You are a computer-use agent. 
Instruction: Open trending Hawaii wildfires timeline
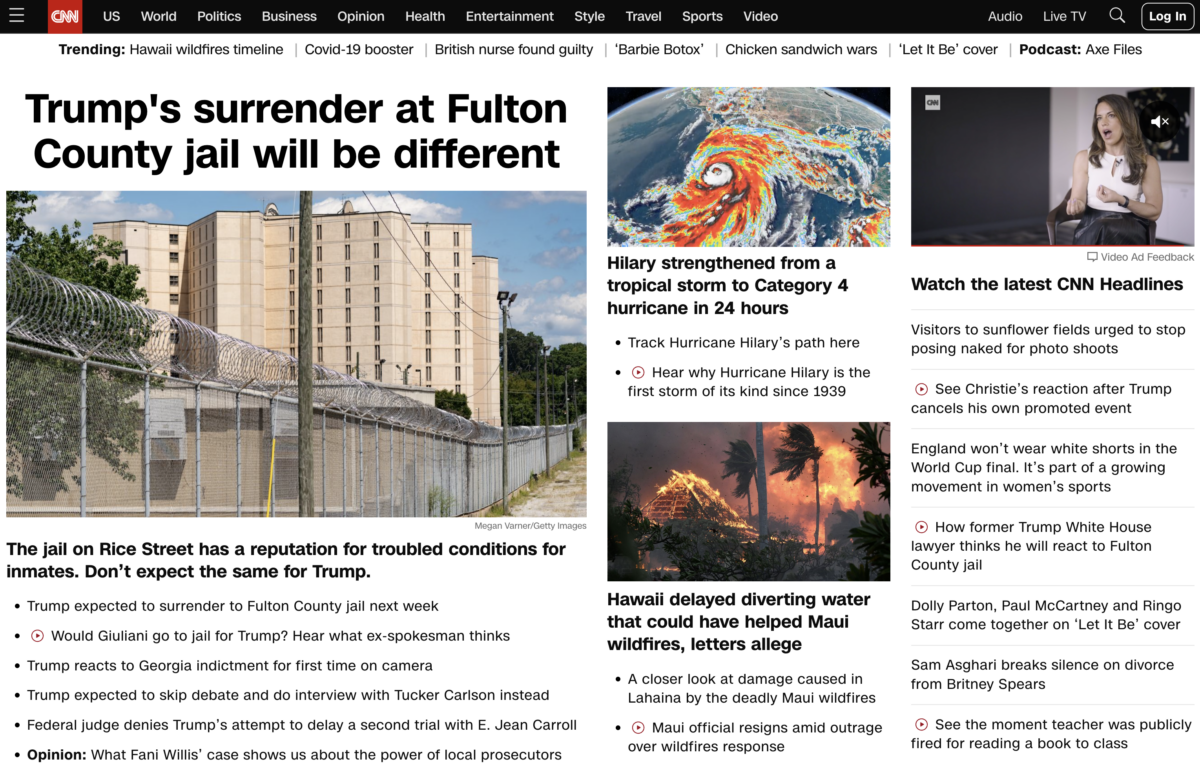[206, 49]
